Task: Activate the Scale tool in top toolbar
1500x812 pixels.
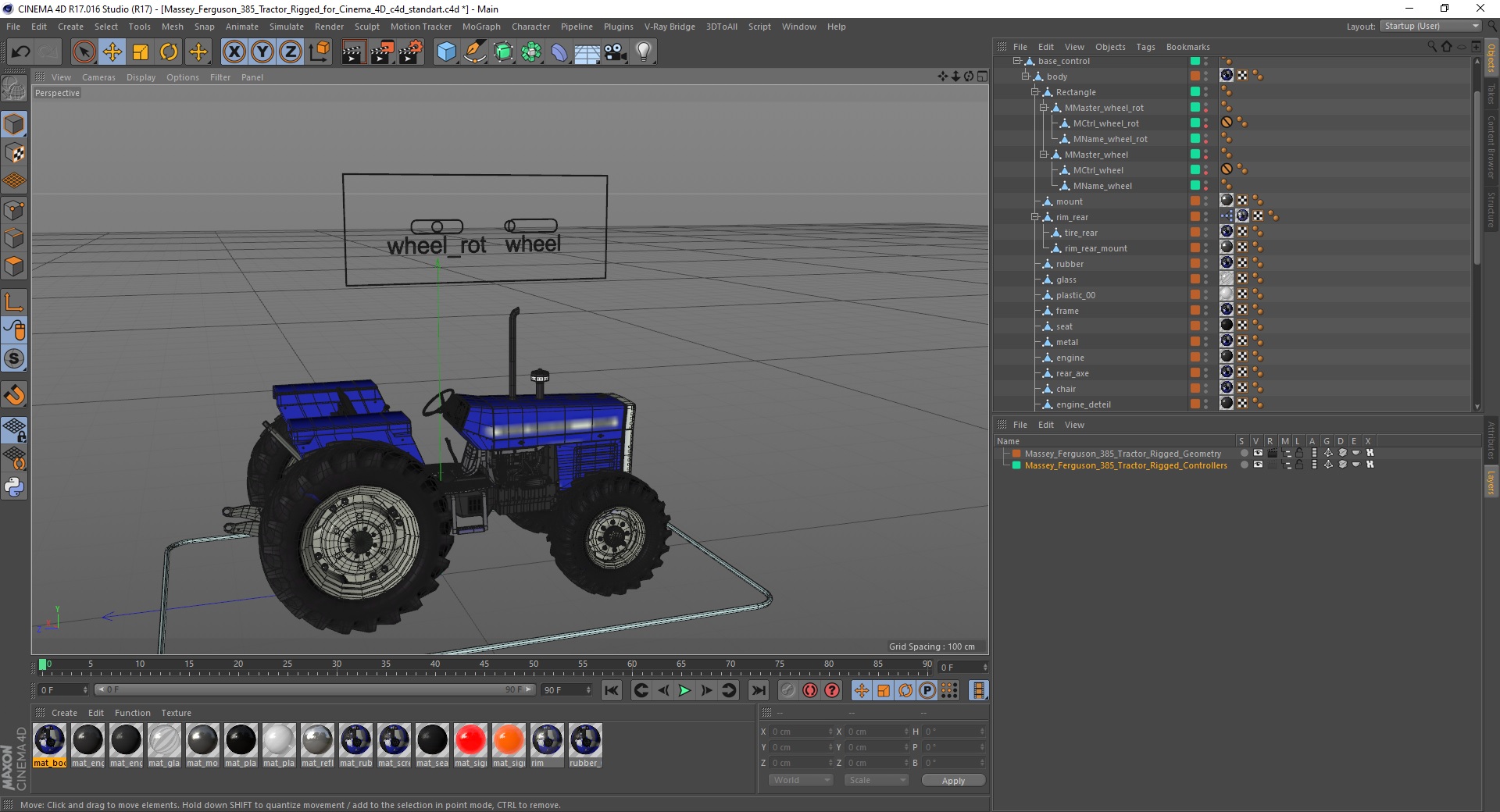Action: (141, 52)
